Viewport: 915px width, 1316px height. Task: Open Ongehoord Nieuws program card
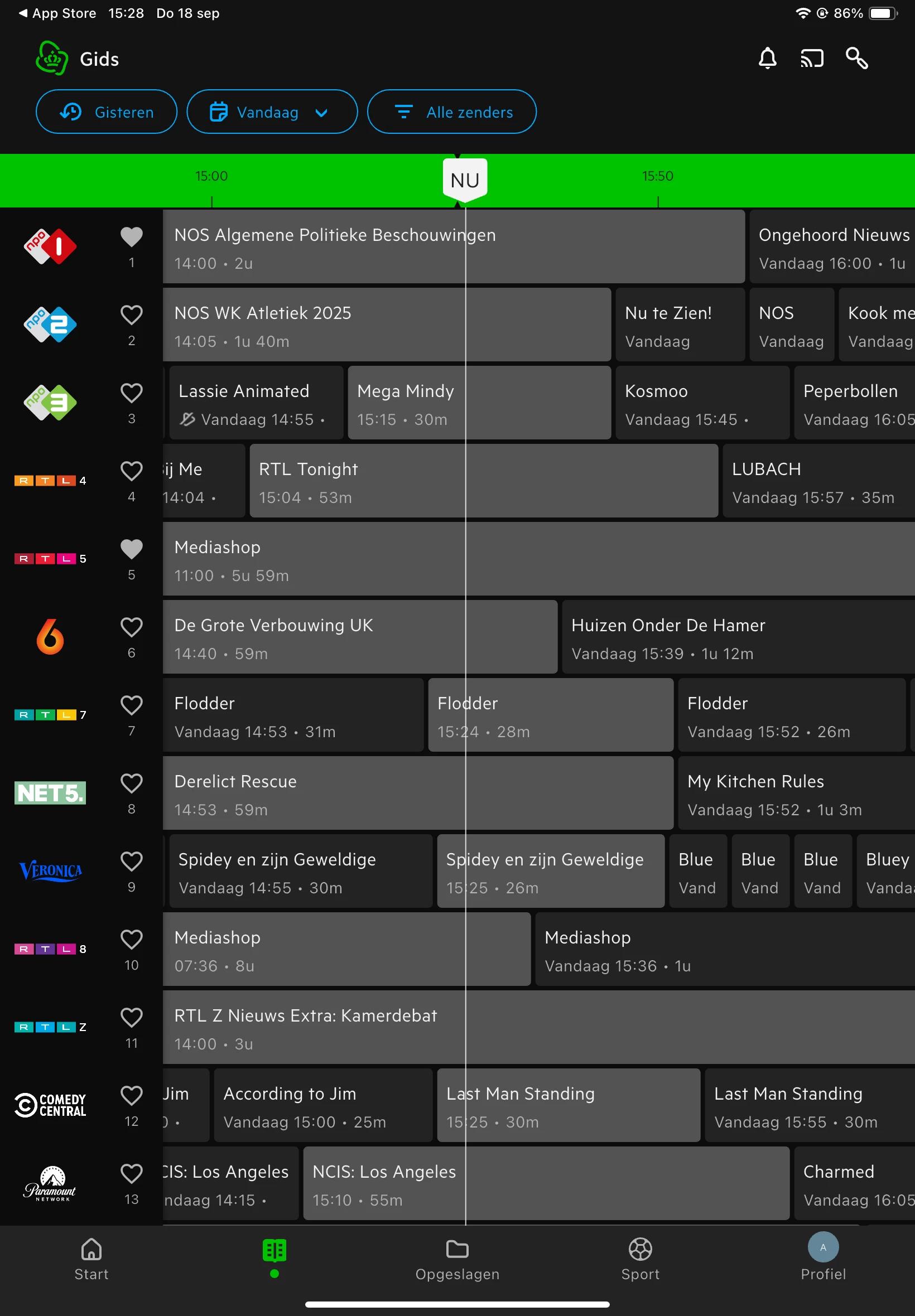click(832, 247)
